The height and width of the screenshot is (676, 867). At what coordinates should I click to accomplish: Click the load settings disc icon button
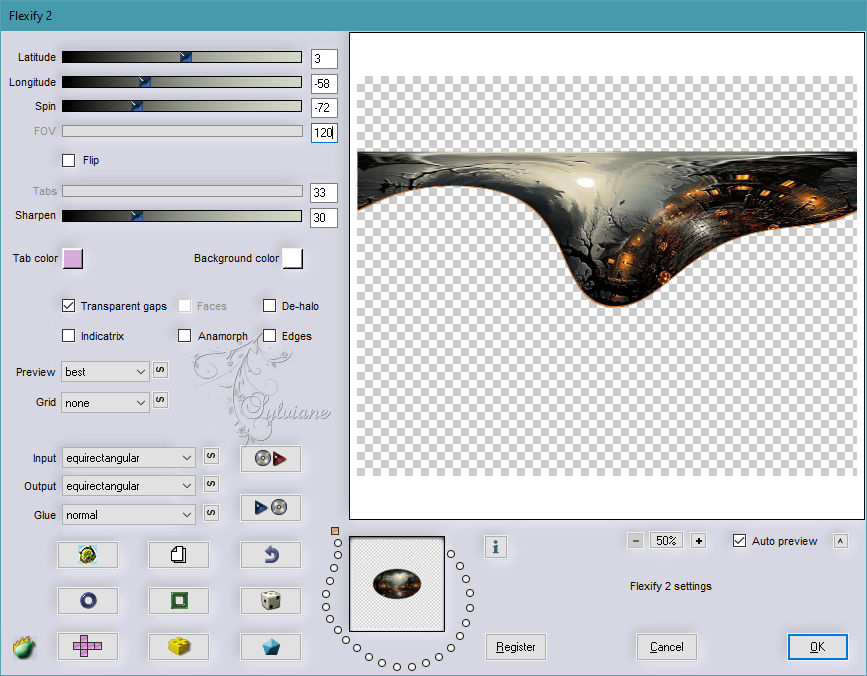click(270, 459)
